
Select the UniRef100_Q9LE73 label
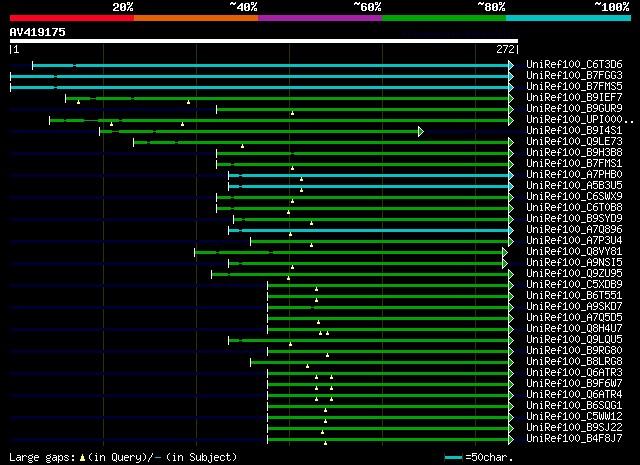(574, 141)
